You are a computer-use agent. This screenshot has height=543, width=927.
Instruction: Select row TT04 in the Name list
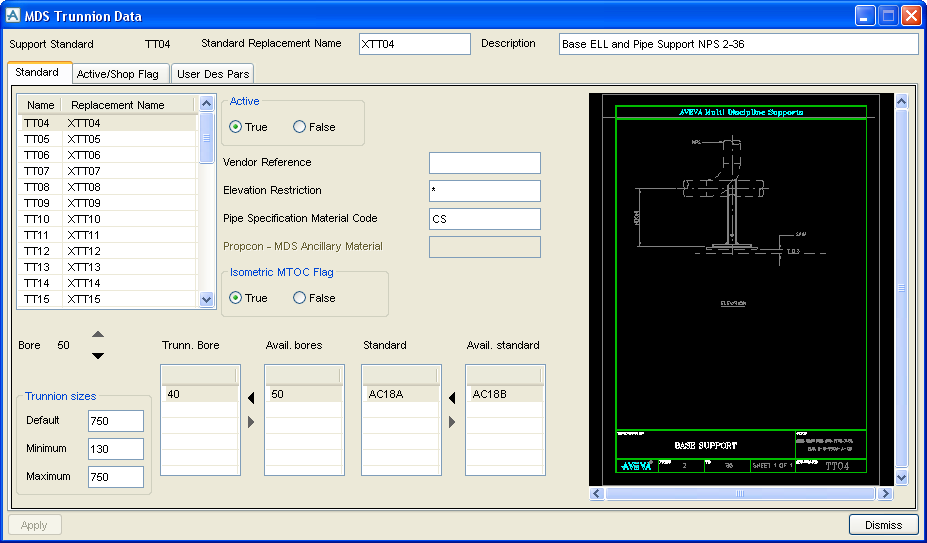108,123
